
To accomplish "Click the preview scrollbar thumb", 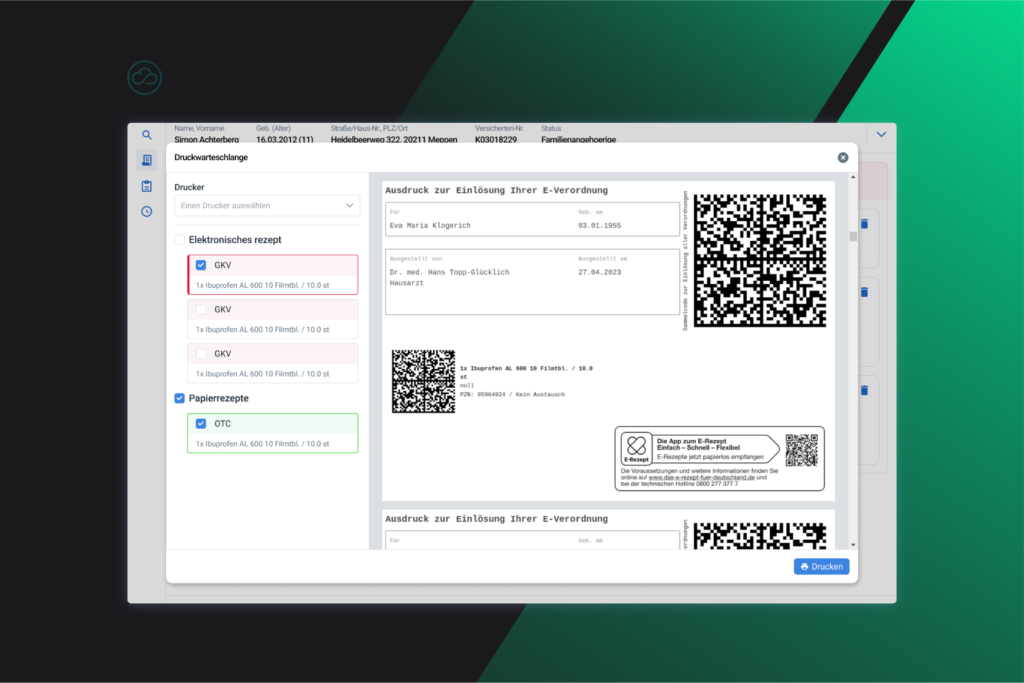I will point(853,236).
